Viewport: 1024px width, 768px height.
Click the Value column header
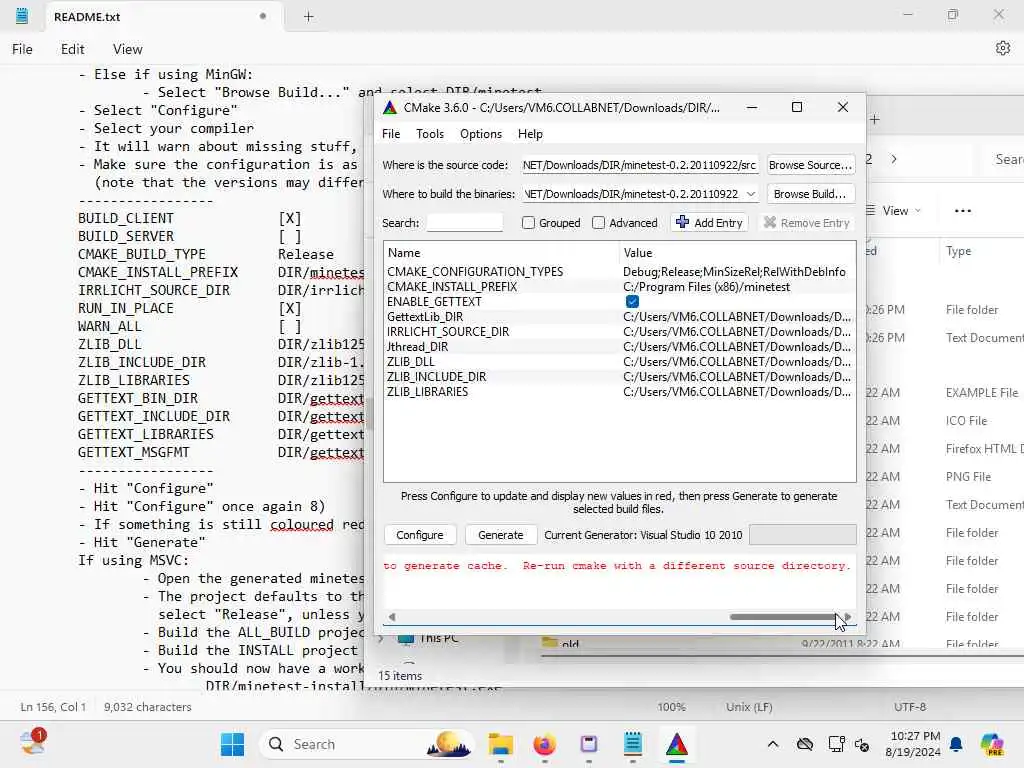point(737,253)
